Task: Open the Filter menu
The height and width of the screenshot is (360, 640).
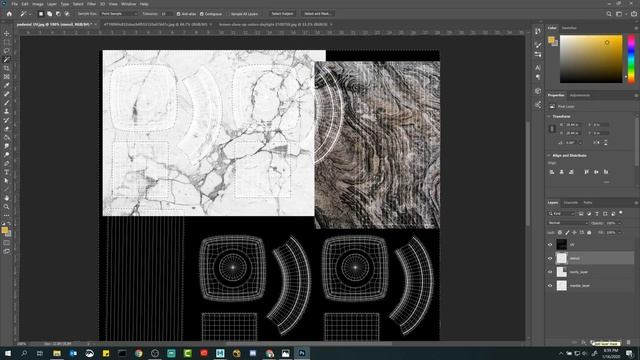Action: point(91,4)
